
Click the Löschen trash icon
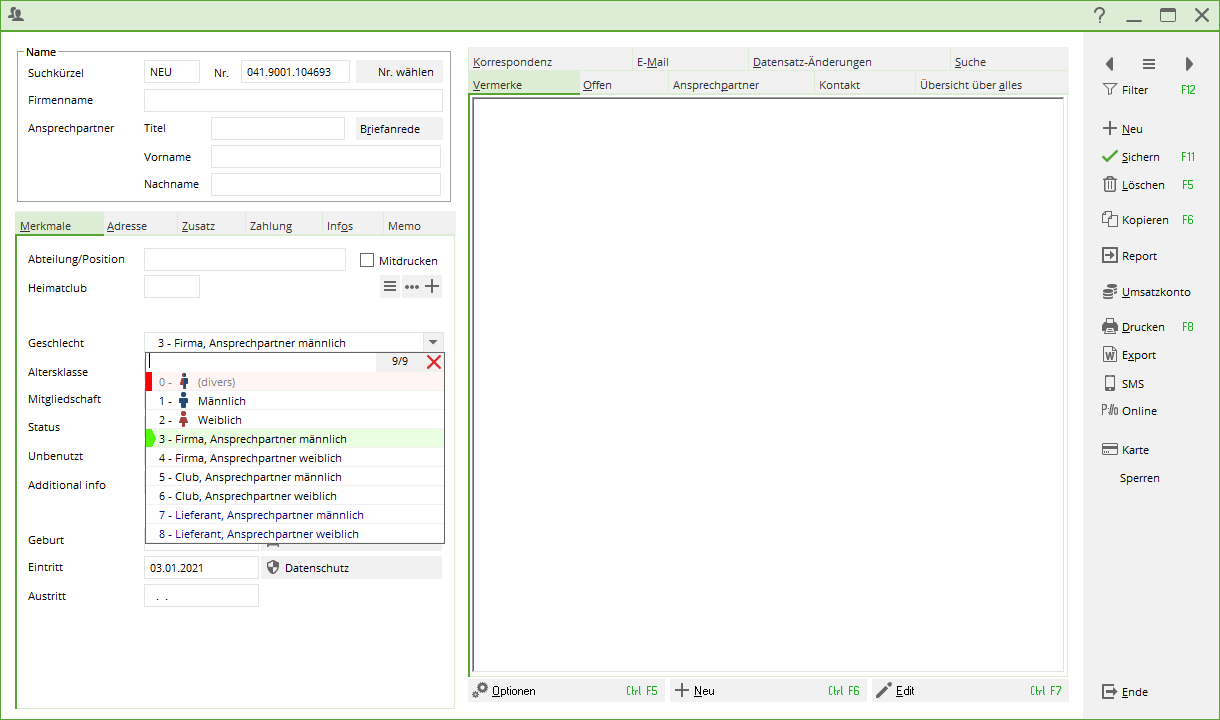(x=1109, y=185)
